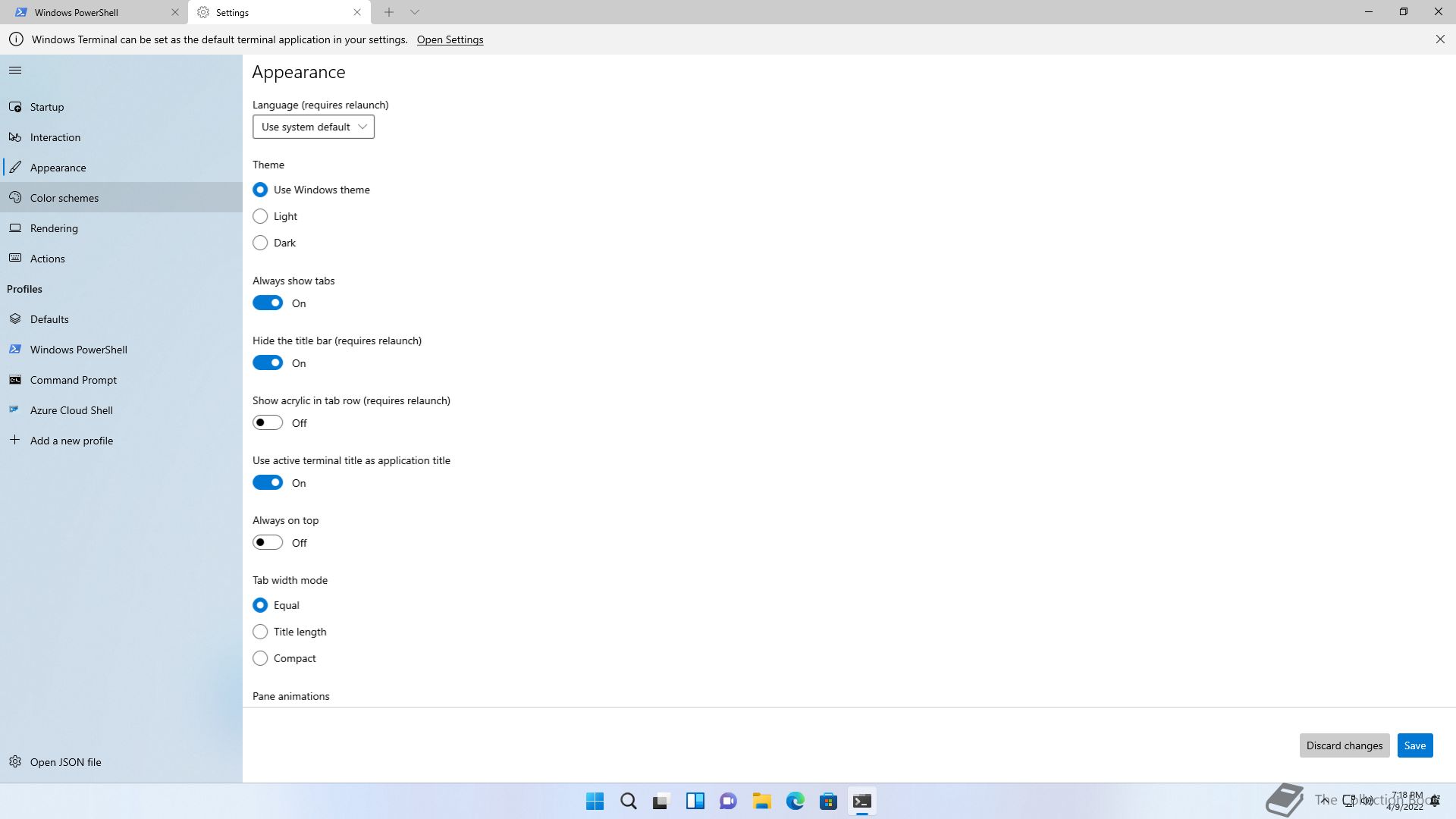
Task: Click the Azure Cloud Shell icon
Action: pos(15,410)
